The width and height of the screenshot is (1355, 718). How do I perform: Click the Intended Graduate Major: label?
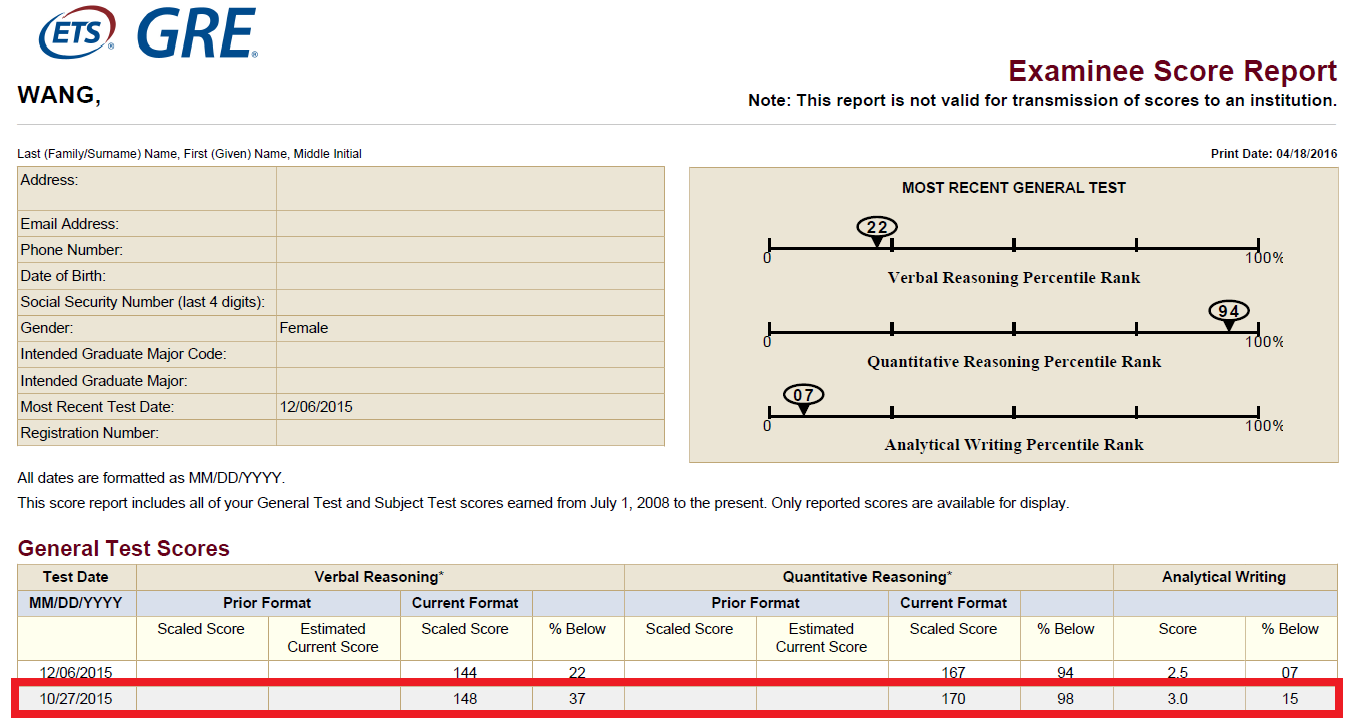(104, 381)
